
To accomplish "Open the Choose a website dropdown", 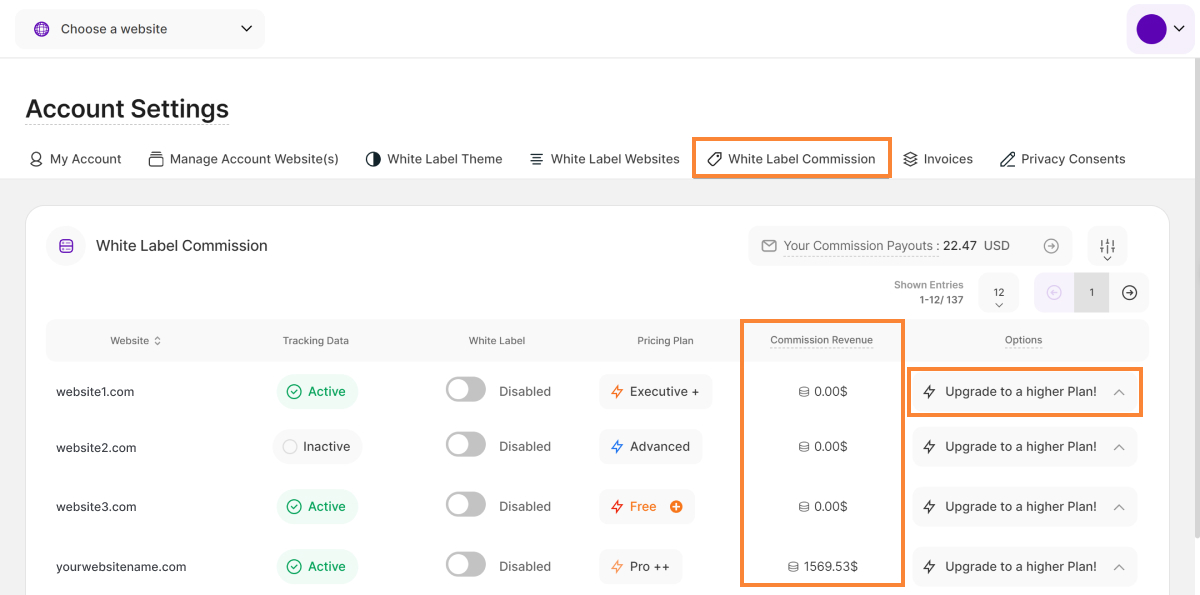I will (140, 29).
